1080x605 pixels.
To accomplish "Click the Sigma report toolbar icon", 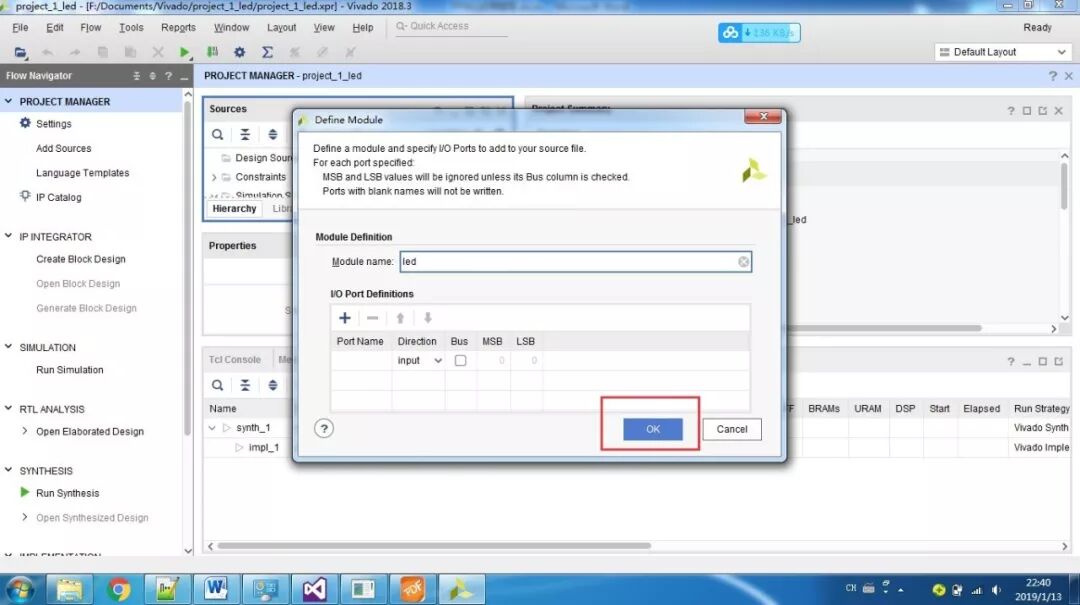I will (267, 52).
